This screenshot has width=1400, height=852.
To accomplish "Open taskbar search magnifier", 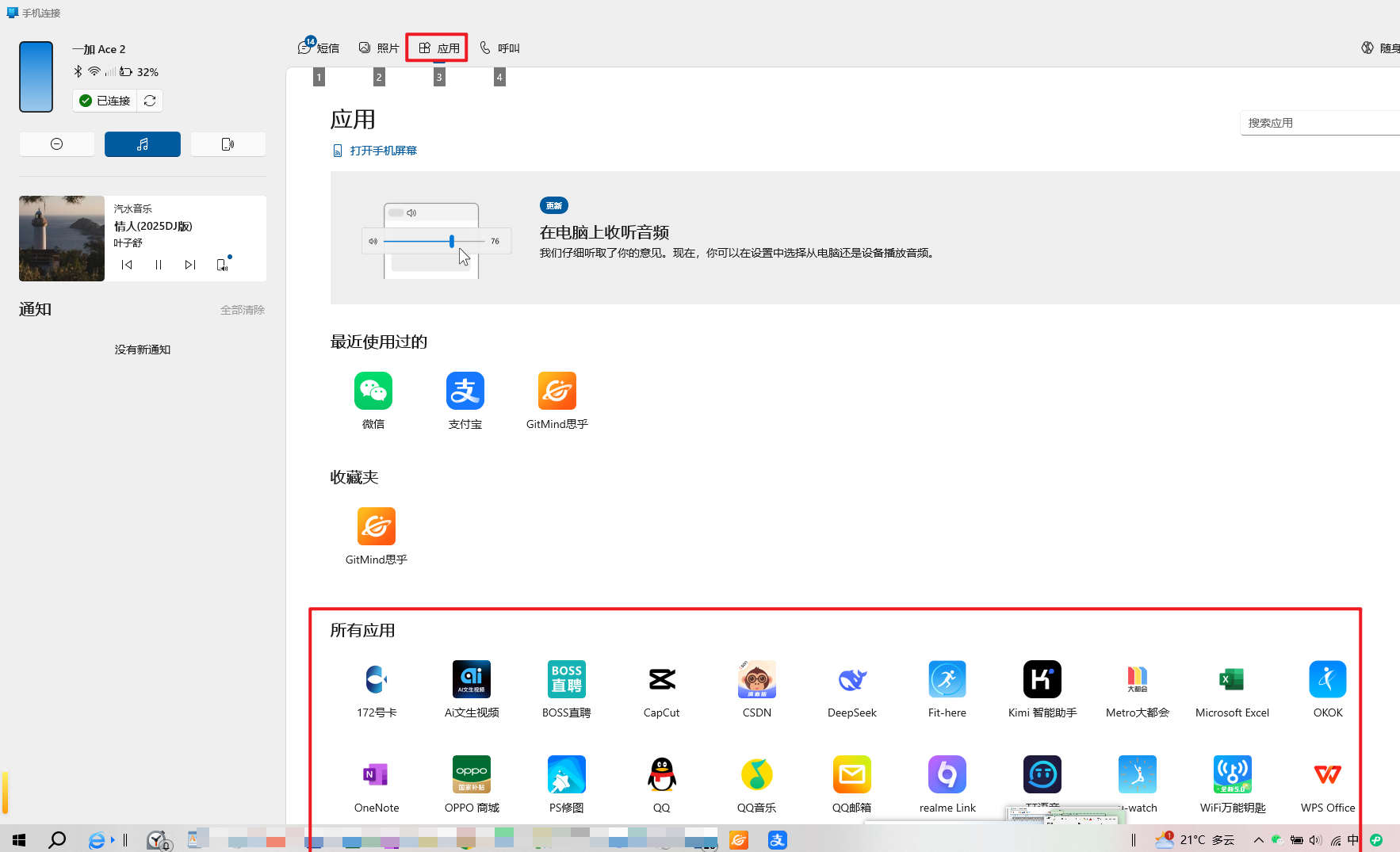I will click(57, 839).
